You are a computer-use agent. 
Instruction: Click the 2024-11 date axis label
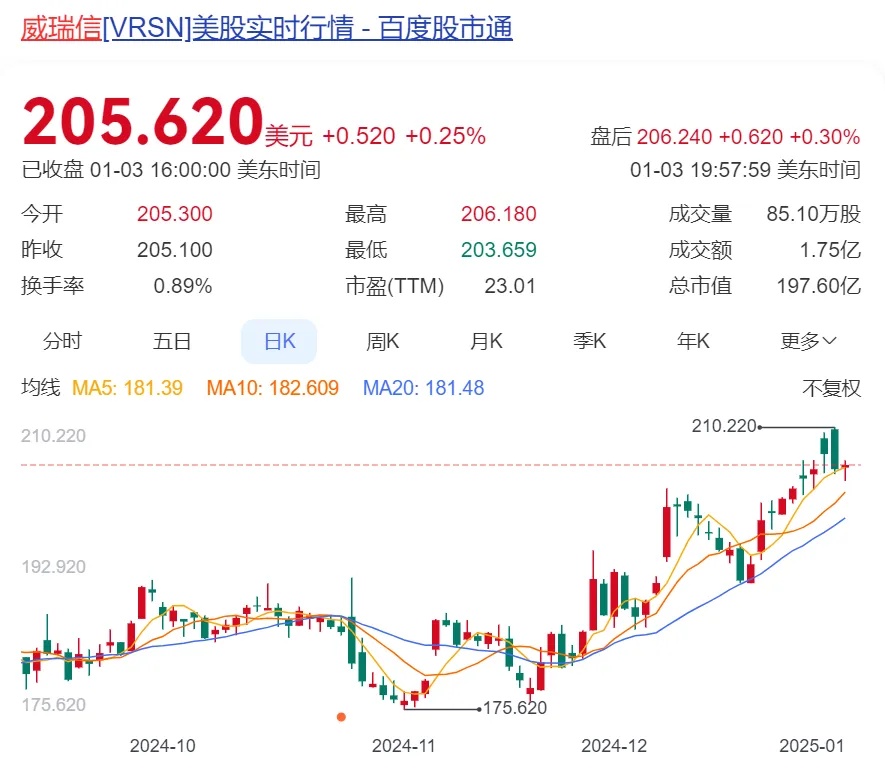click(404, 746)
